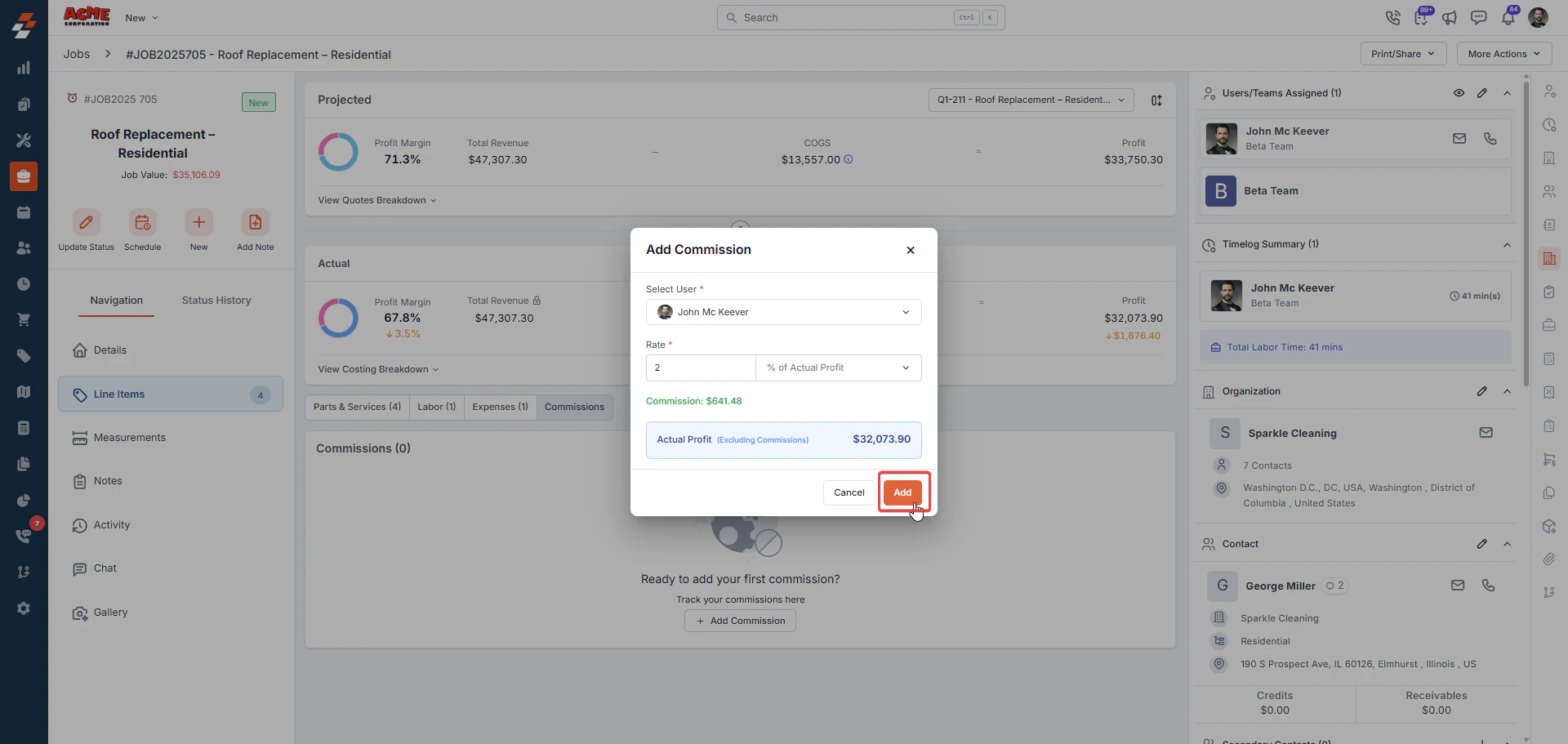Viewport: 1568px width, 744px height.
Task: Call John Mc Keever via phone icon
Action: pyautogui.click(x=1490, y=139)
